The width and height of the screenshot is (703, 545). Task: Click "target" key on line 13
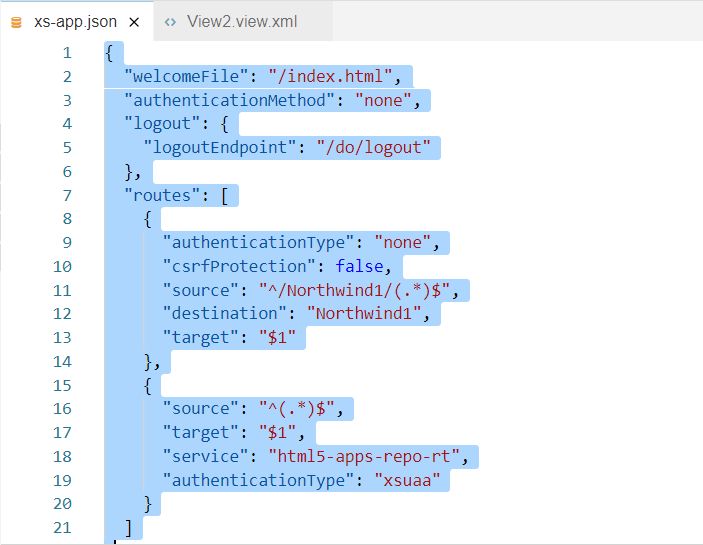click(200, 337)
